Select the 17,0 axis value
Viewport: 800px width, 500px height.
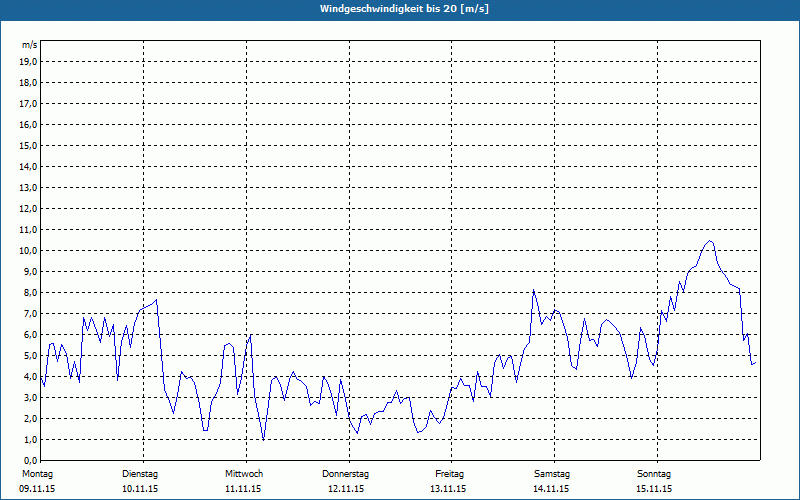coord(27,104)
